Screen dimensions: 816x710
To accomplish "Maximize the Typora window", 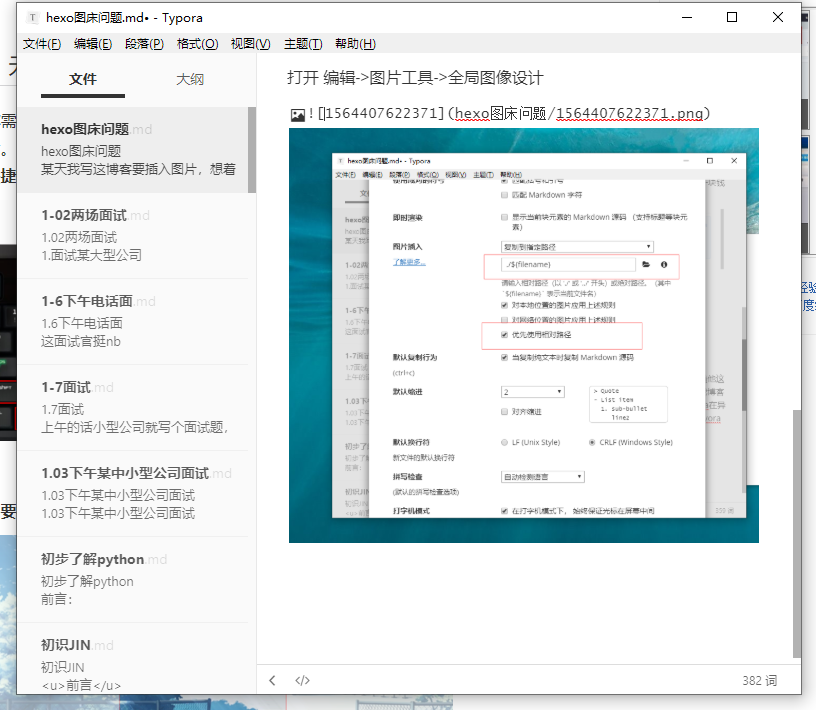I will 732,17.
